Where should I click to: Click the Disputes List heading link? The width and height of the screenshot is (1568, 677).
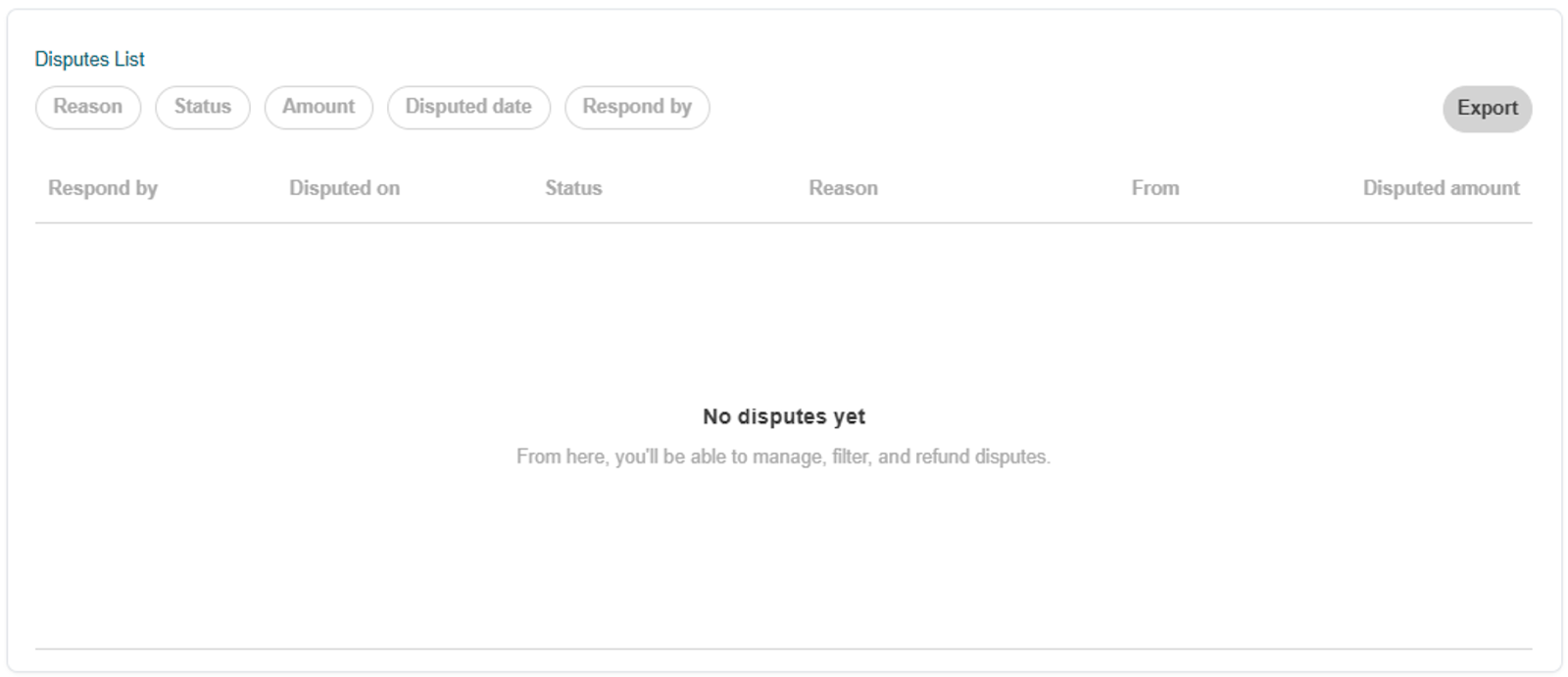point(89,59)
